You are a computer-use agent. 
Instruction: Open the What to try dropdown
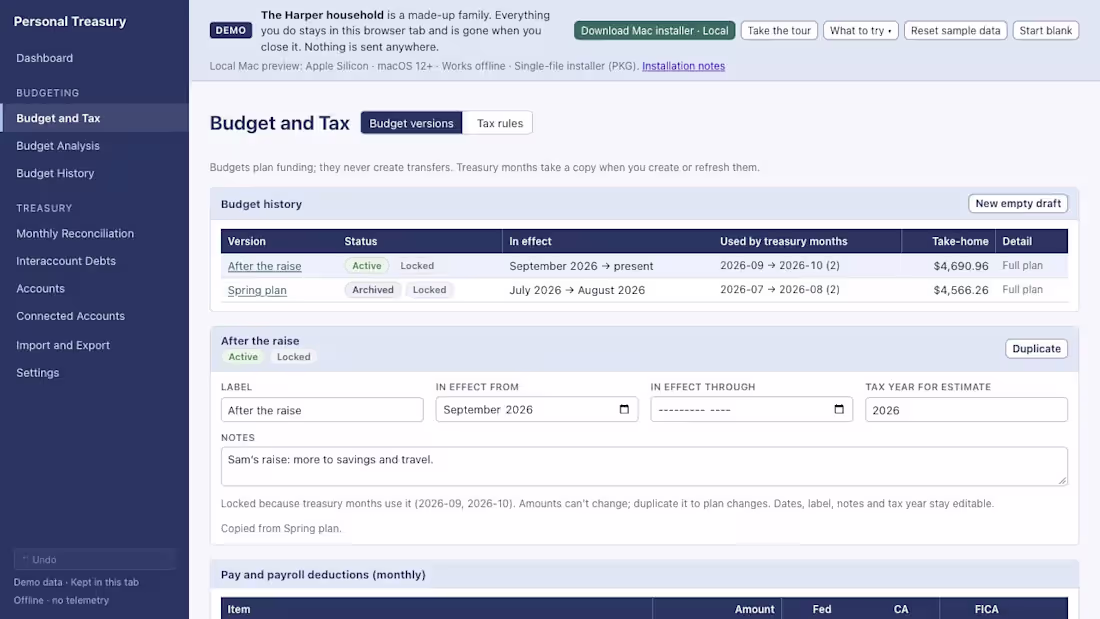(x=860, y=30)
